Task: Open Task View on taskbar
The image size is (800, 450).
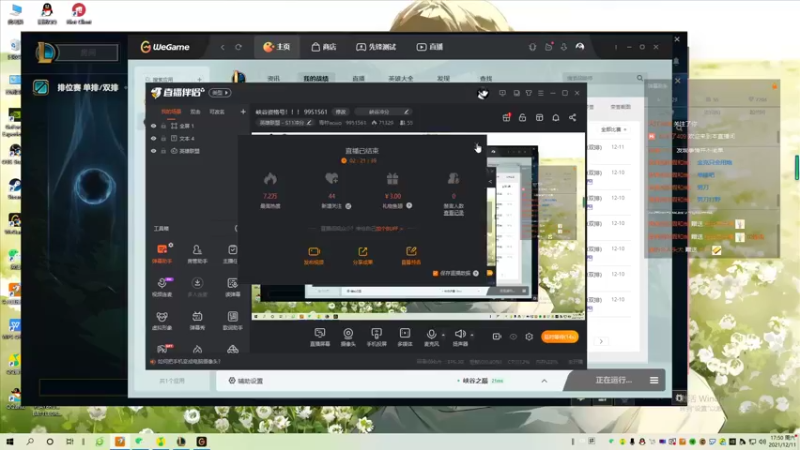Action: point(69,441)
